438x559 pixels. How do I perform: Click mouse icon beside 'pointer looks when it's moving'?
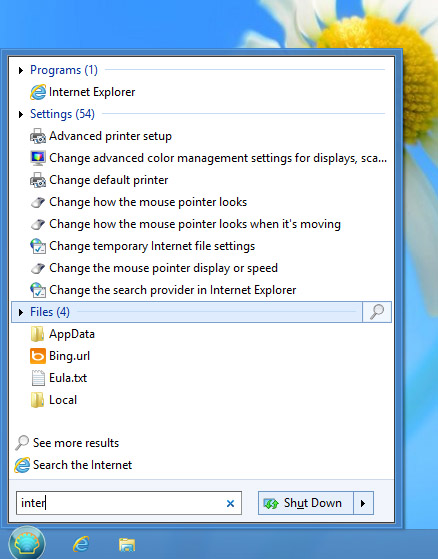38,224
